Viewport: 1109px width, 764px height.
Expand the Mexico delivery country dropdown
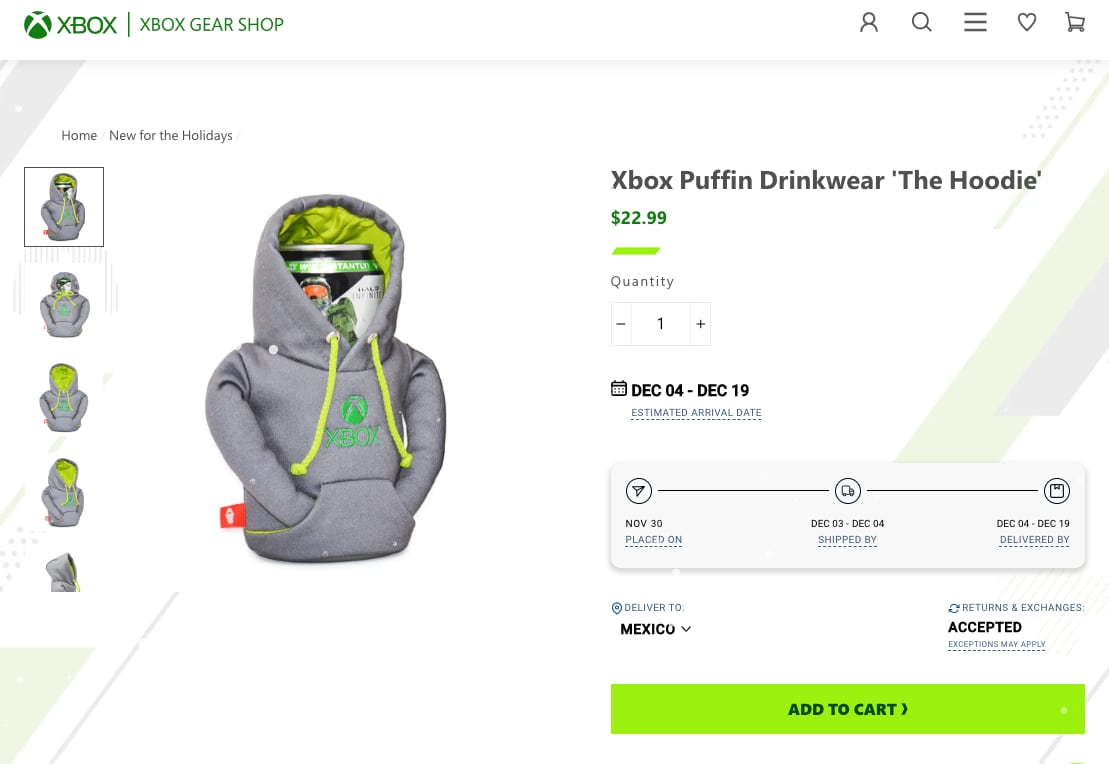click(656, 629)
